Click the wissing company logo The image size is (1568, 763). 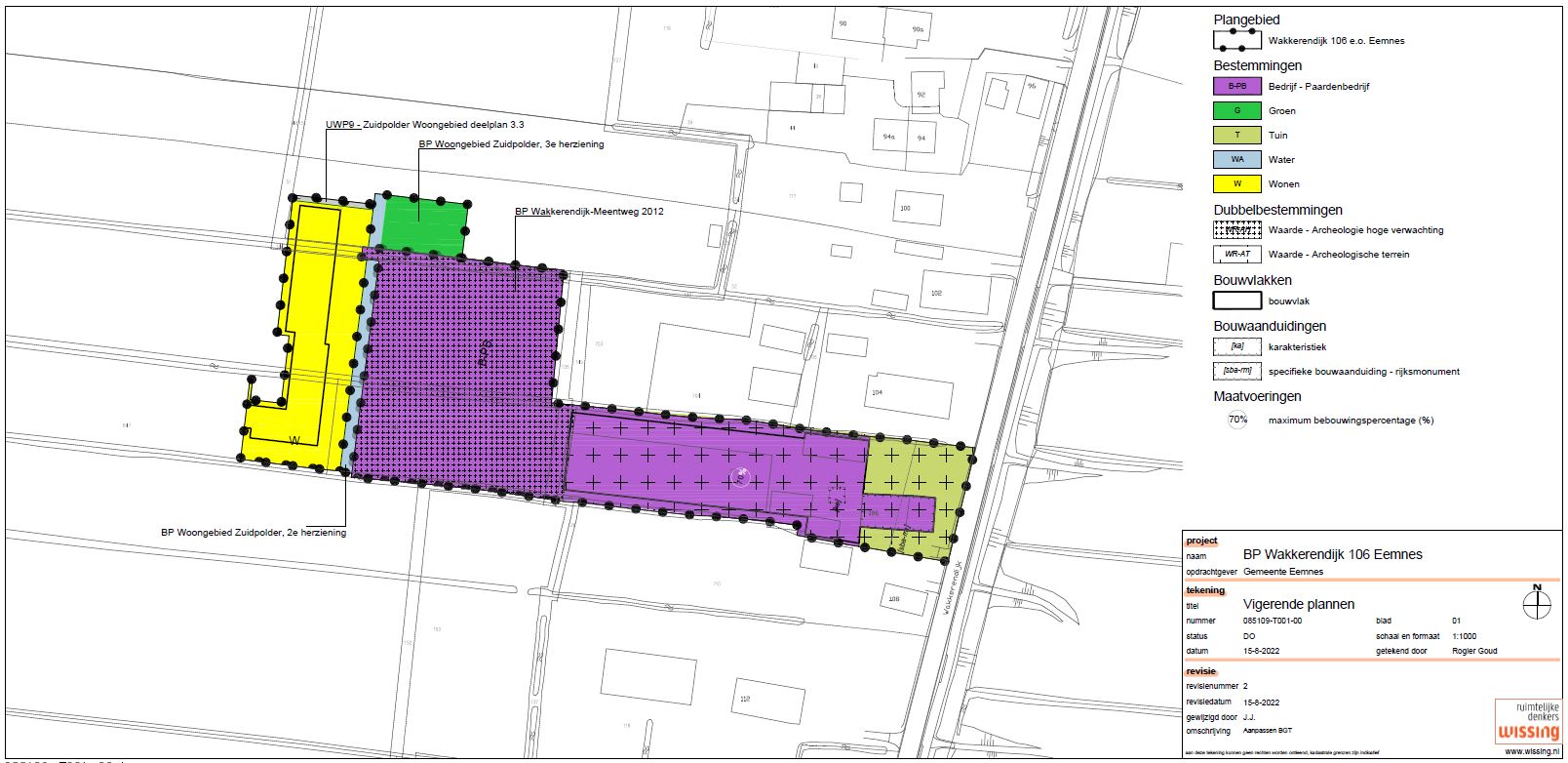point(1528,722)
